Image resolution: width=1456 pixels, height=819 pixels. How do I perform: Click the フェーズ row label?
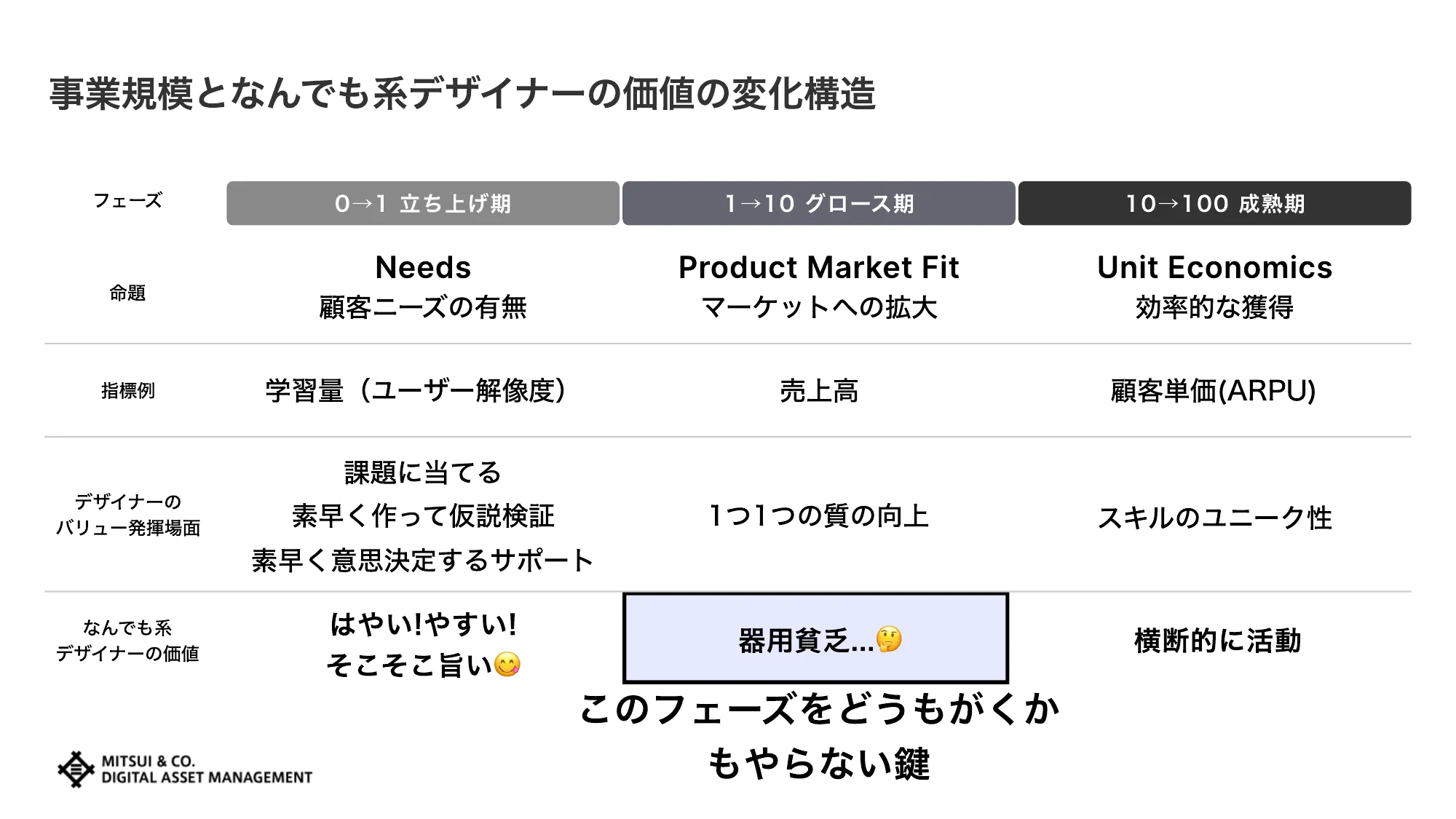click(x=127, y=200)
